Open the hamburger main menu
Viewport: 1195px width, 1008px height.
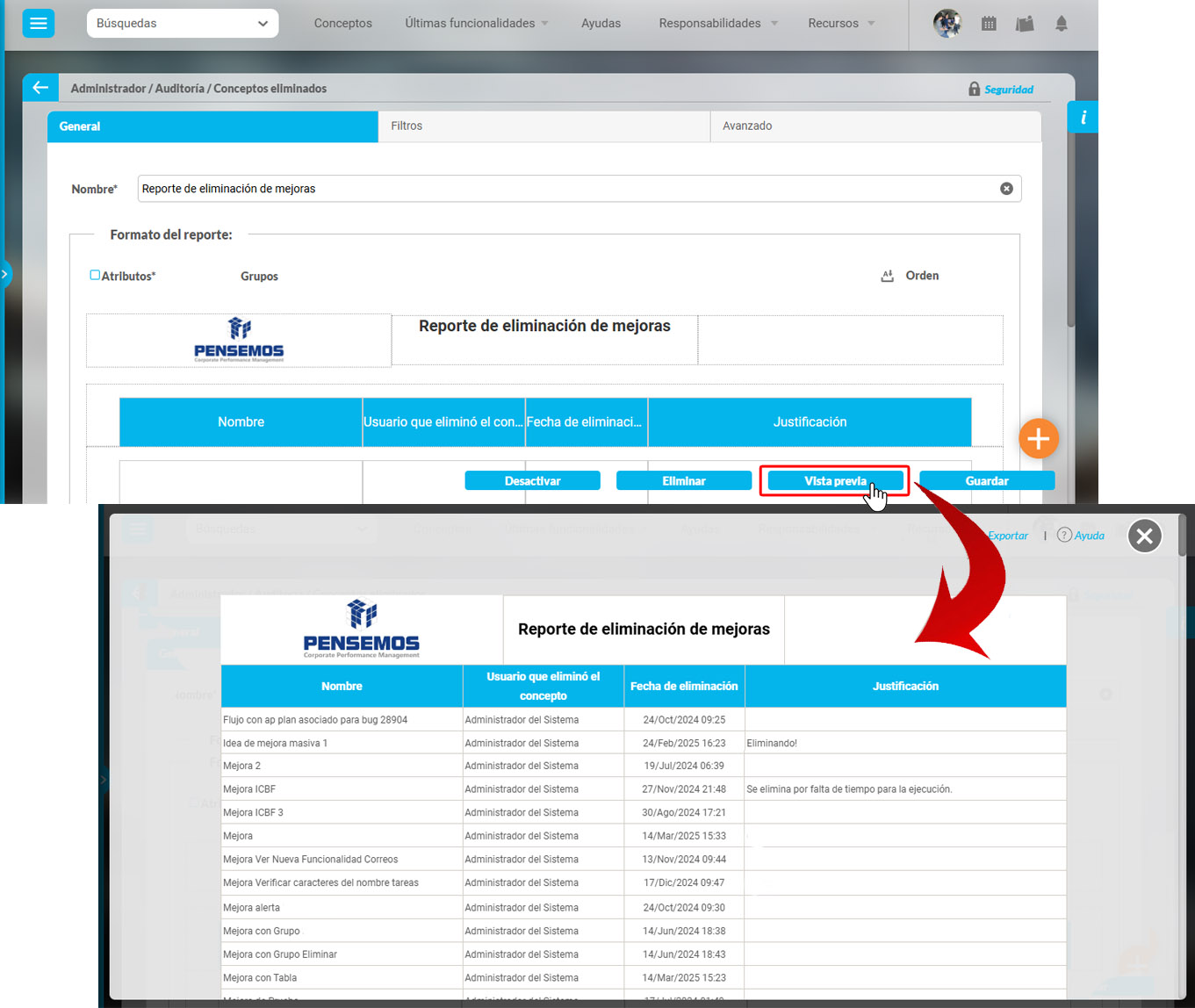pos(39,24)
